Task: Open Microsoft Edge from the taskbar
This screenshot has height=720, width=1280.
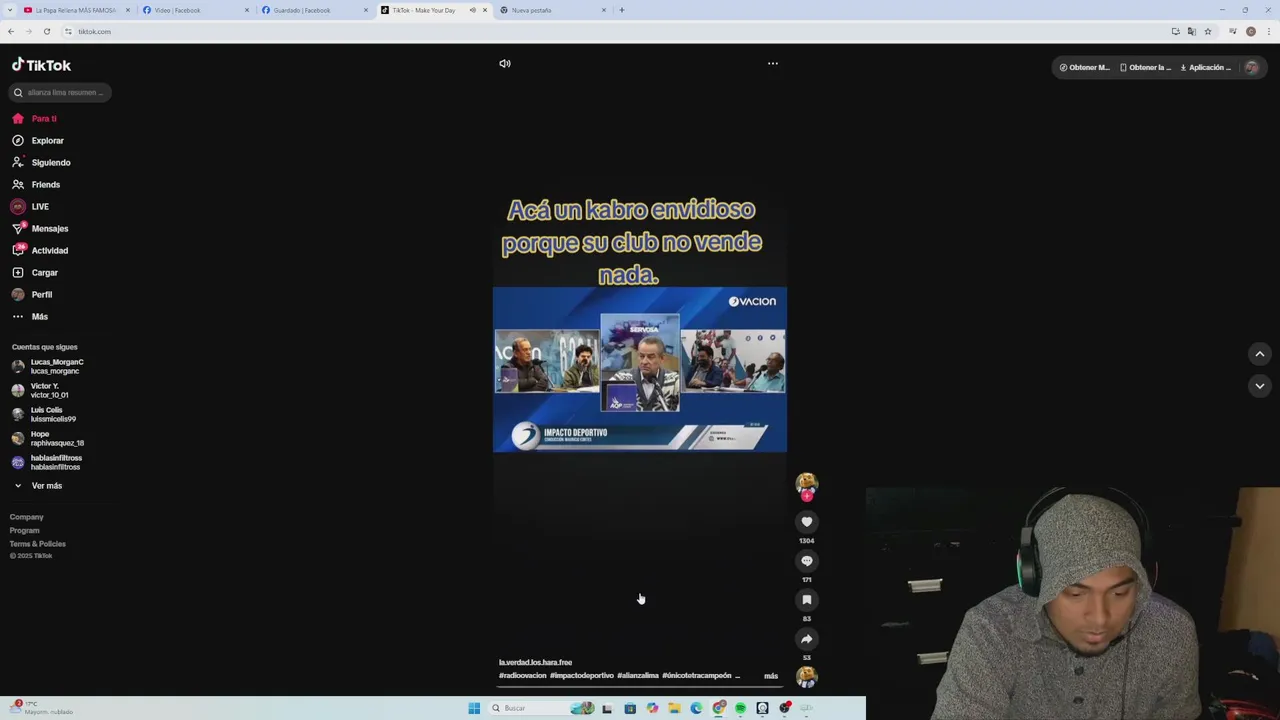Action: pyautogui.click(x=697, y=708)
